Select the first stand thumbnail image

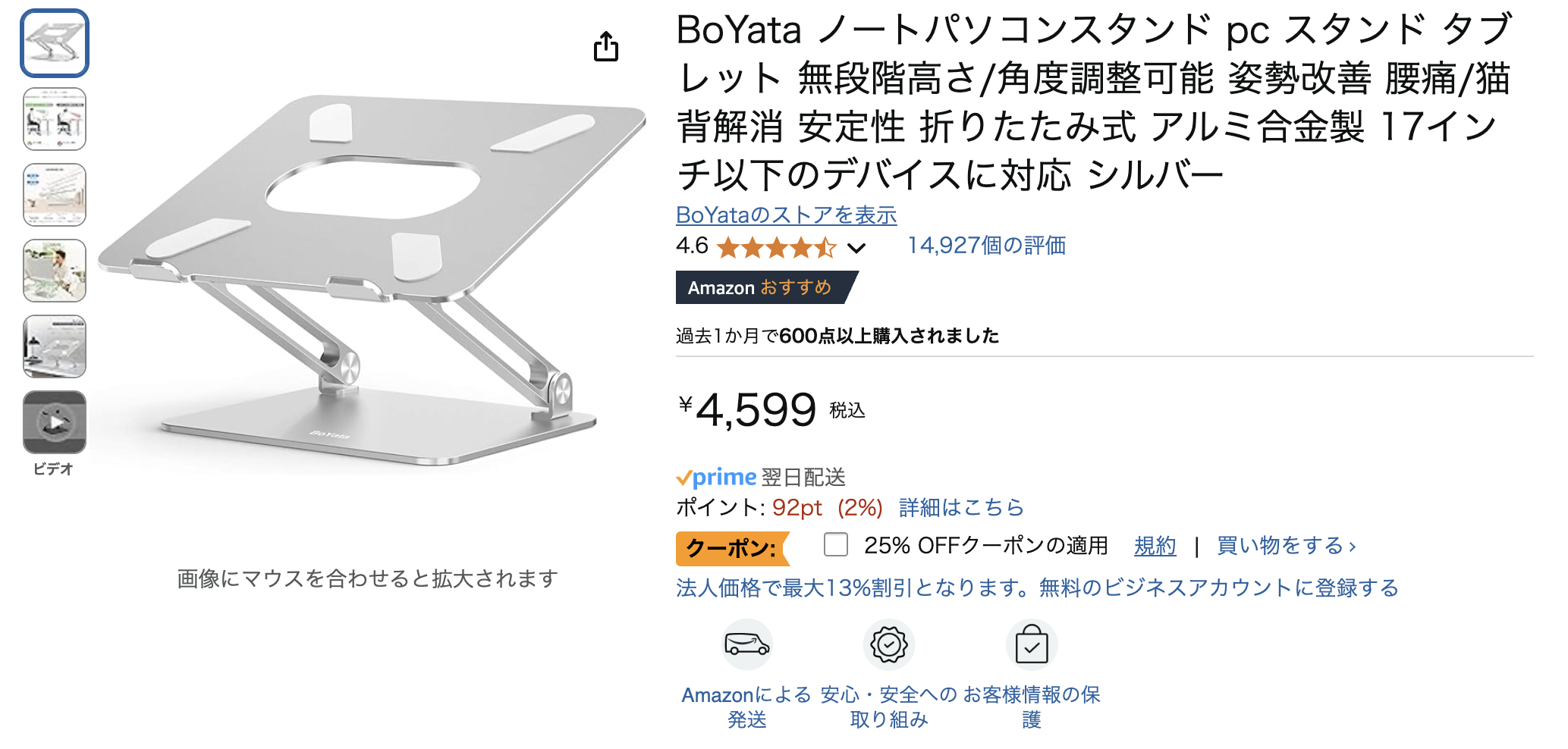(x=55, y=43)
